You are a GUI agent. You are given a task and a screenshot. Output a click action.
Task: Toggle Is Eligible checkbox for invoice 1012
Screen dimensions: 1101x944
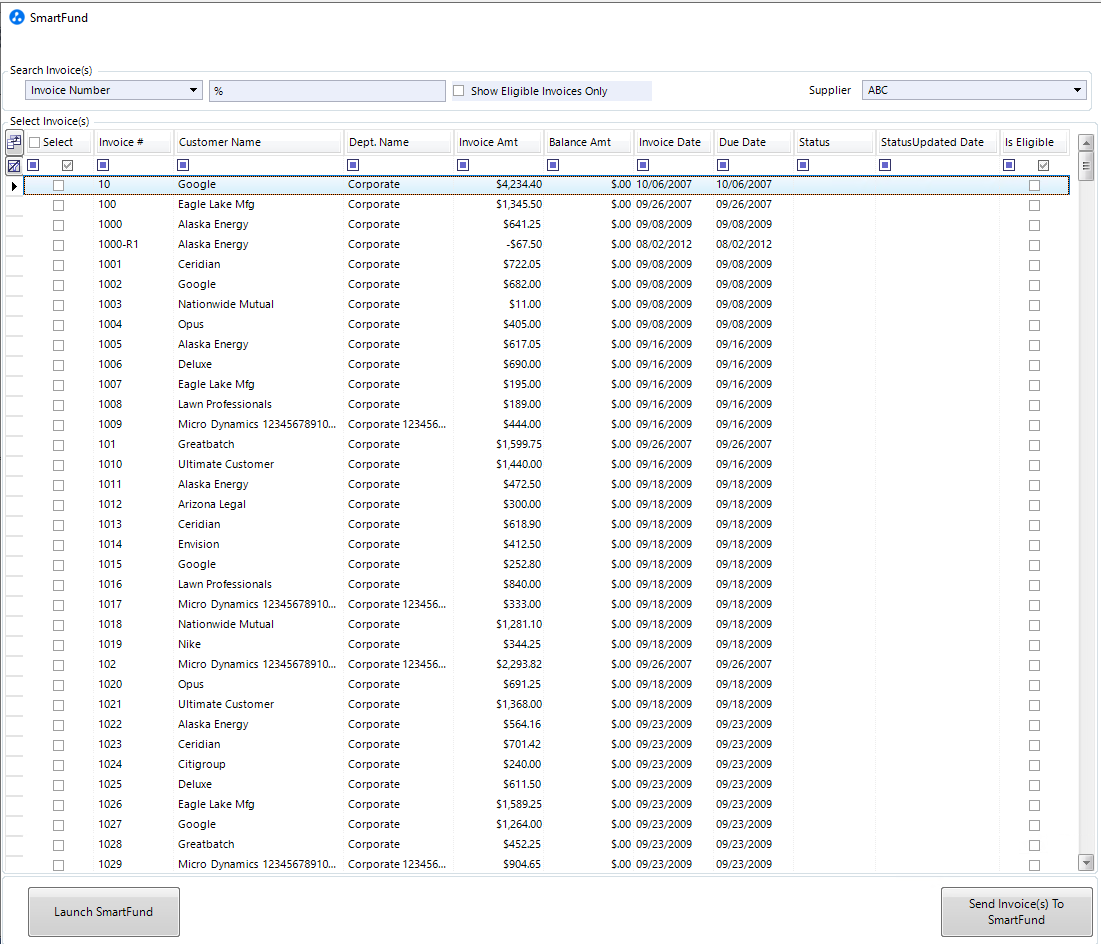[x=1034, y=505]
